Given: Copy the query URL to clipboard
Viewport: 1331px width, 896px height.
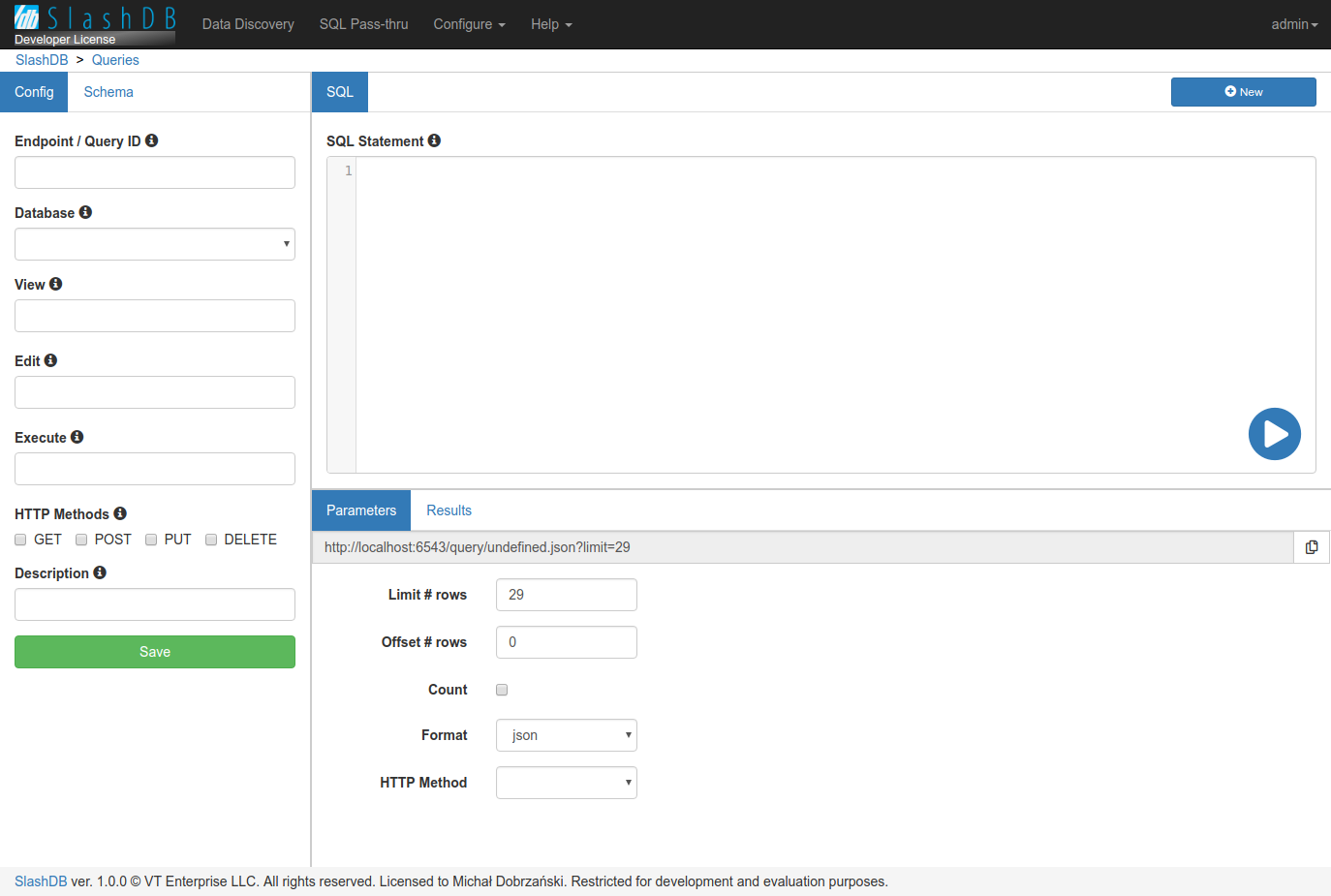Looking at the screenshot, I should 1312,547.
